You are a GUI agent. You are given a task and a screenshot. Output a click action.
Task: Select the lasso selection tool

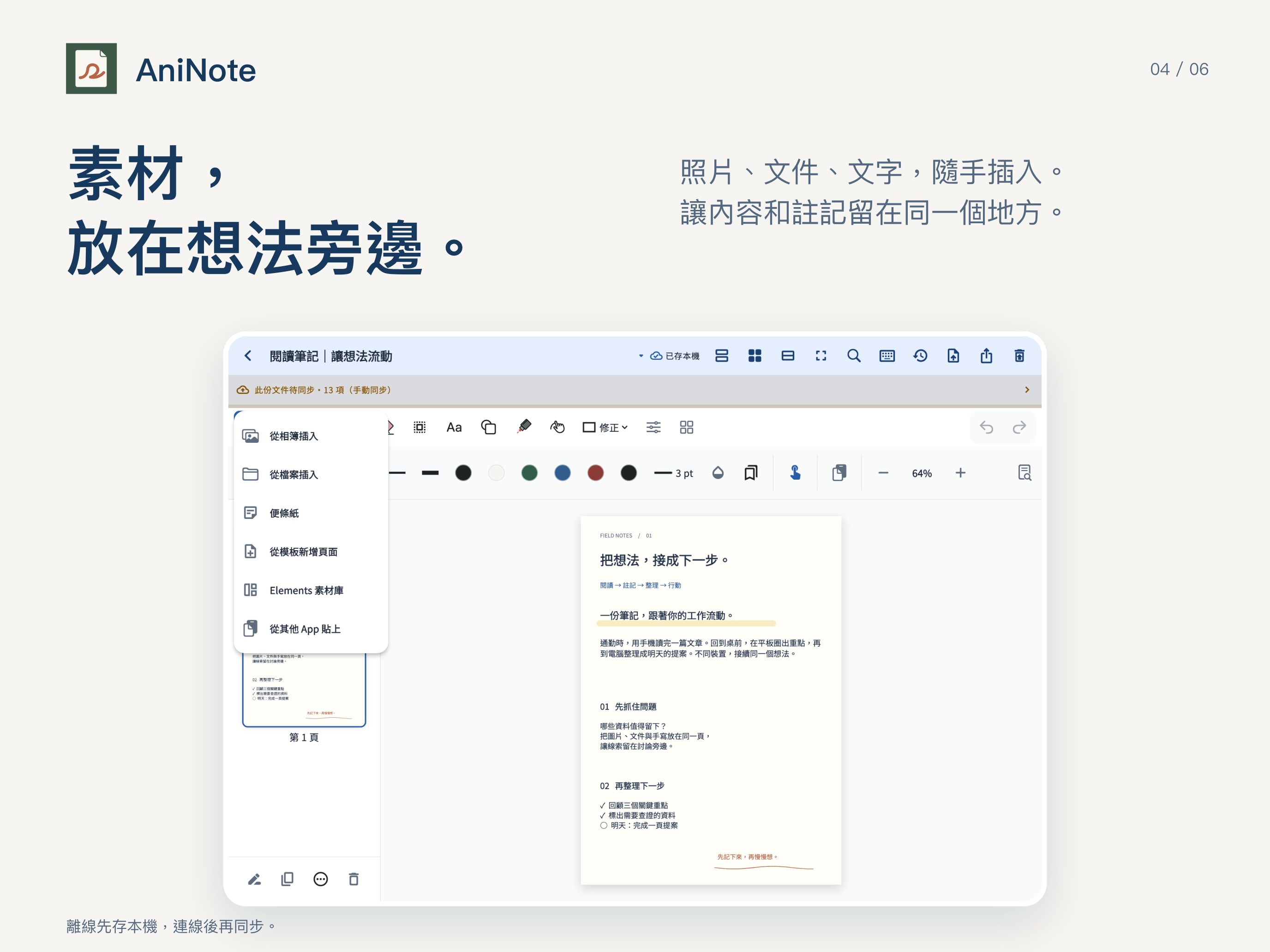pyautogui.click(x=419, y=428)
